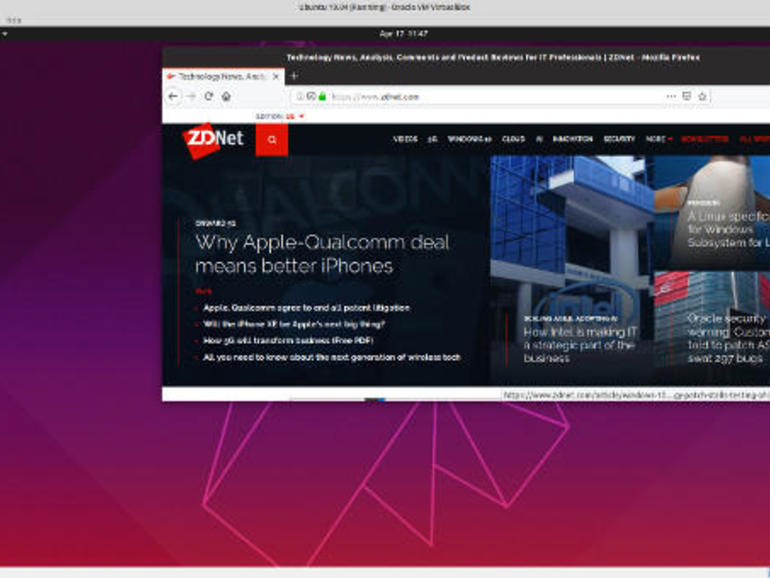Open the red Newsletters link
770x578 pixels.
coord(705,139)
